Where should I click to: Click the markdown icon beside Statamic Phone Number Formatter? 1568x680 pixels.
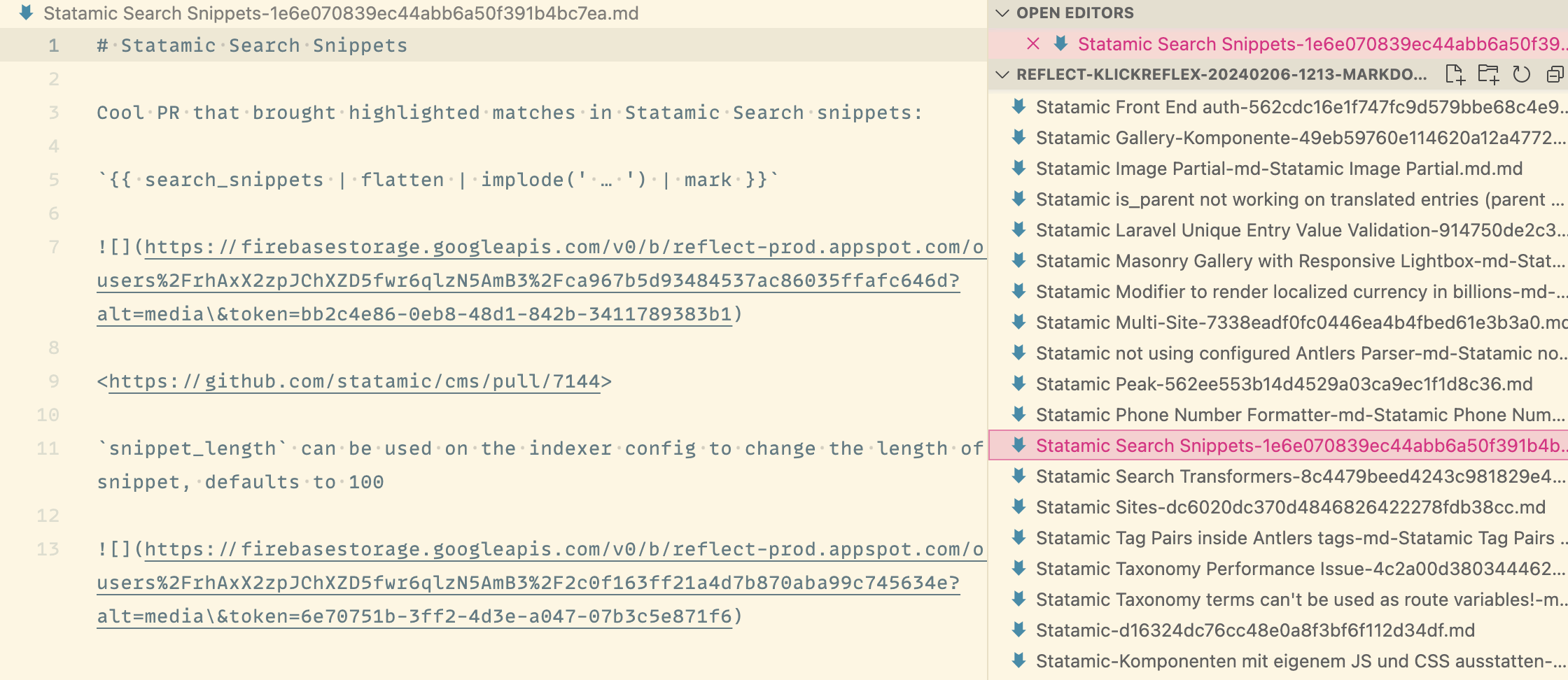click(x=1019, y=414)
